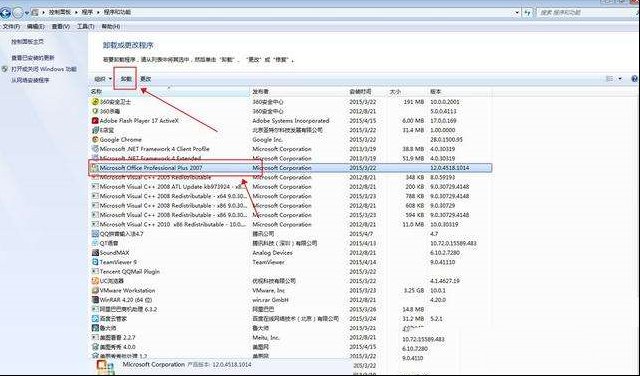Open the 编辑(E) menu
The height and width of the screenshot is (376, 640).
tap(36, 27)
